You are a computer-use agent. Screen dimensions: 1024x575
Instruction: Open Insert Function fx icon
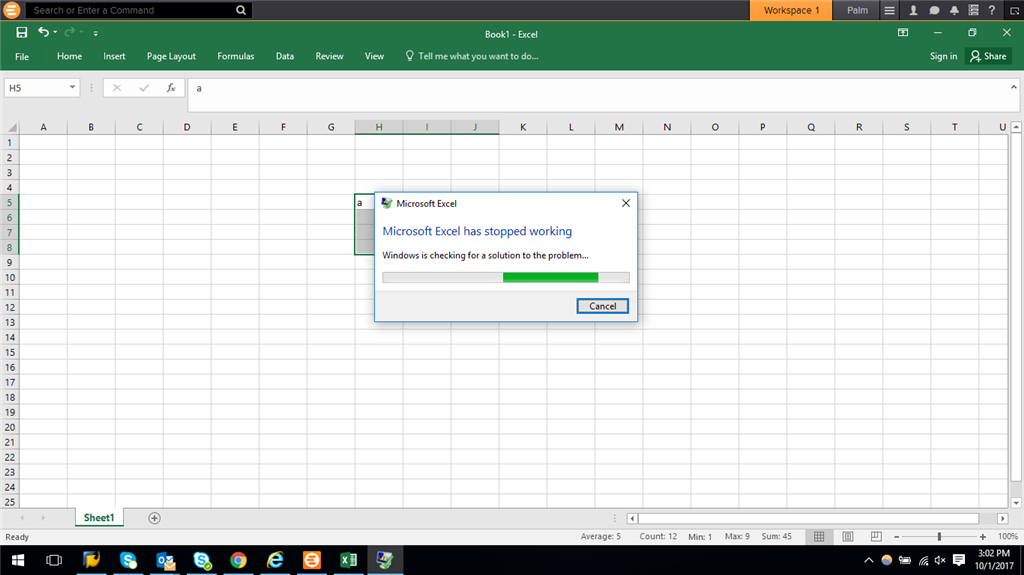(170, 88)
